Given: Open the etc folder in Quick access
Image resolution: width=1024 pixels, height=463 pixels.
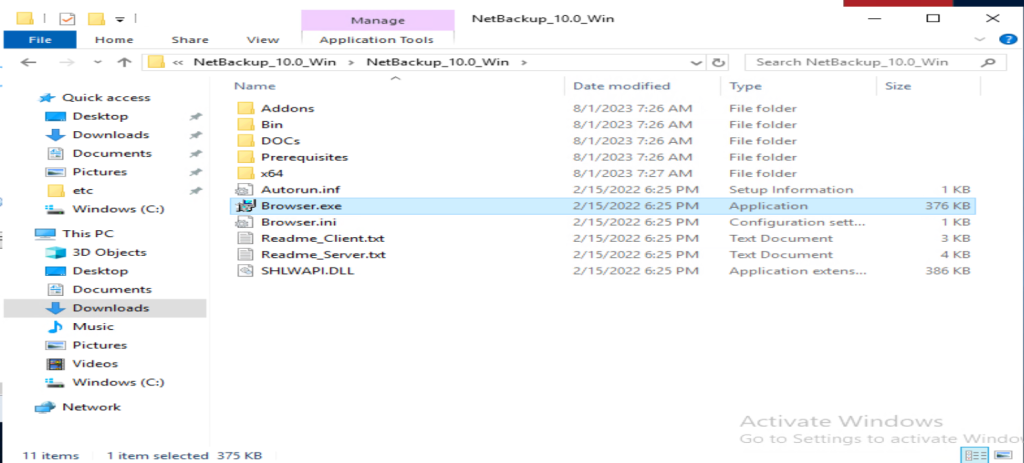Looking at the screenshot, I should point(83,191).
